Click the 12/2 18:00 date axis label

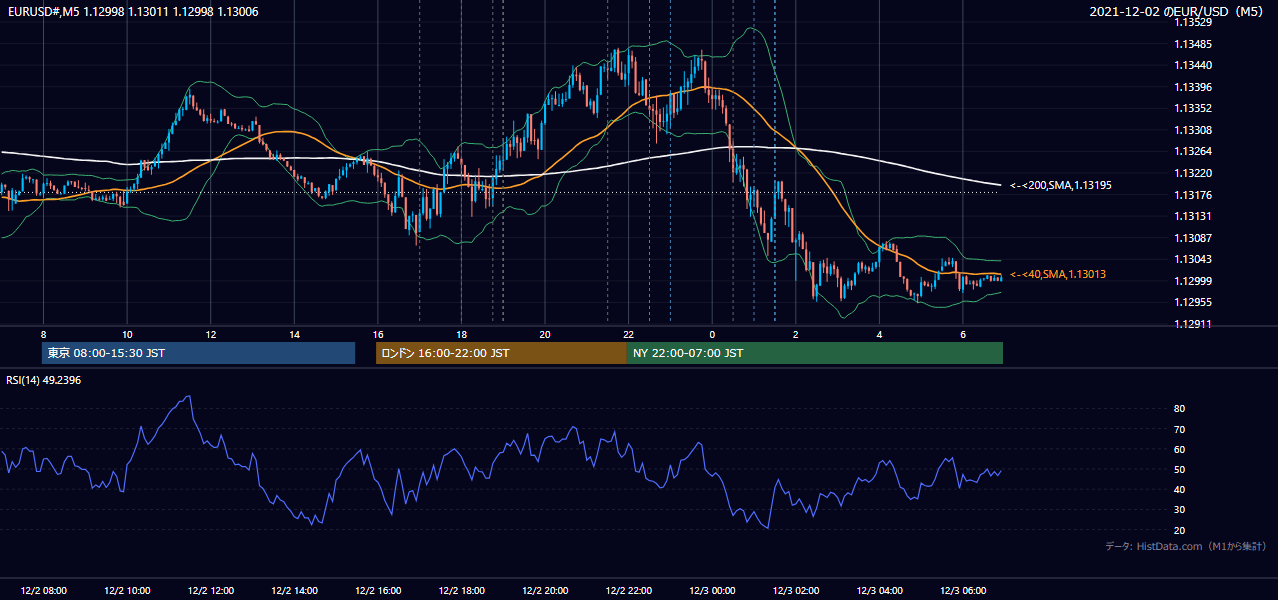point(461,591)
